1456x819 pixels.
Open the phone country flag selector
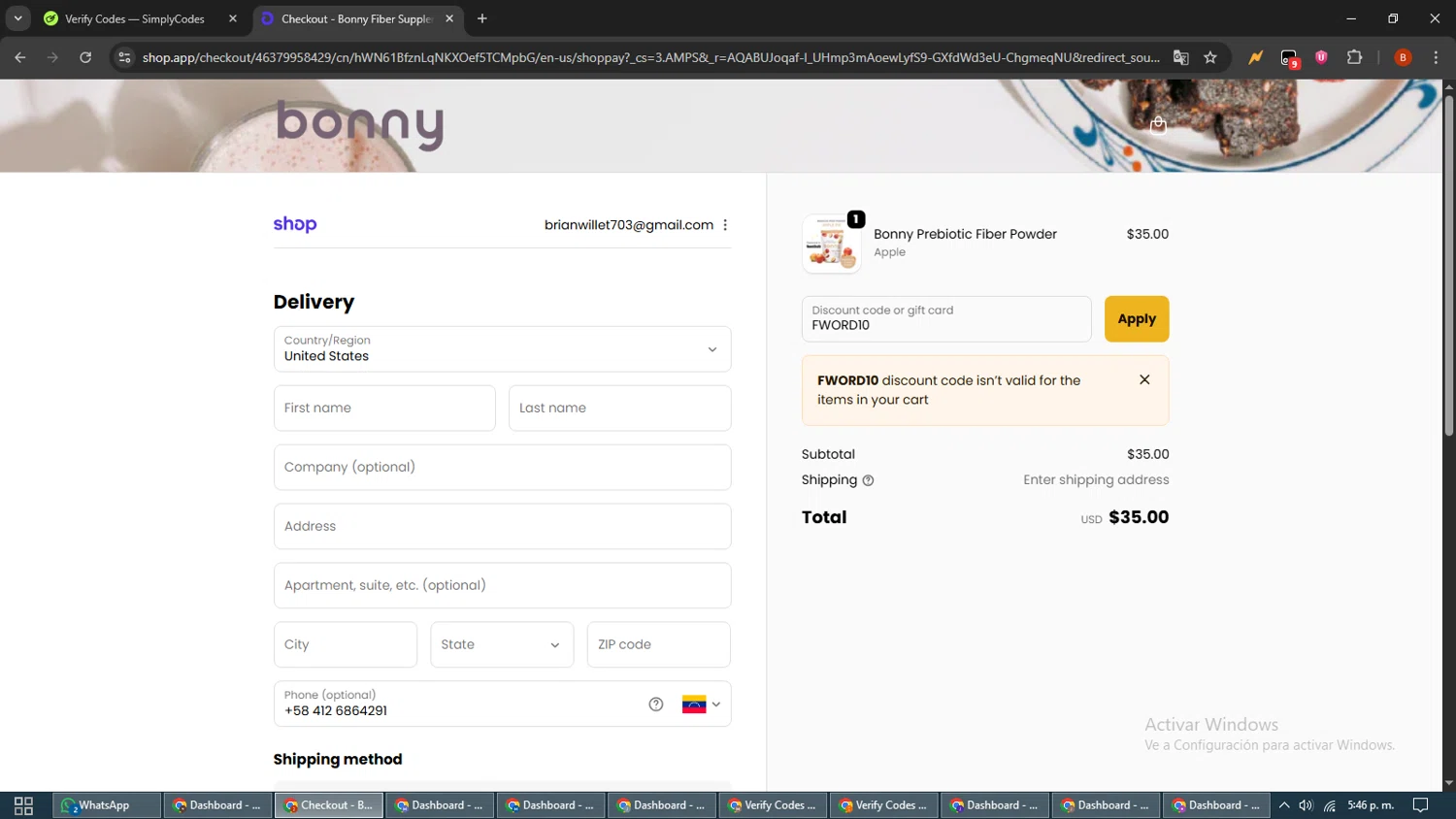[701, 704]
